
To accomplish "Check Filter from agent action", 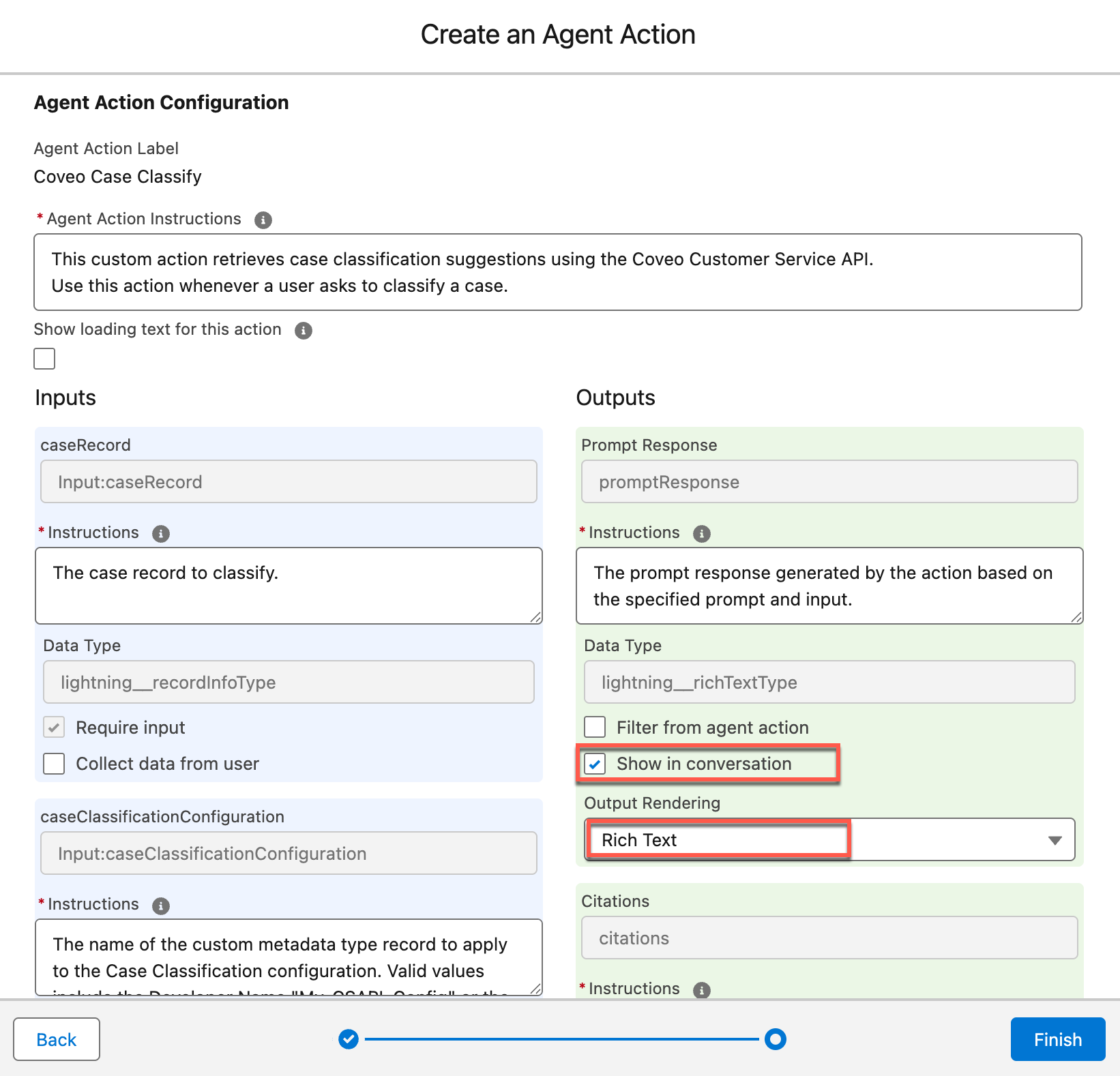I will point(595,728).
